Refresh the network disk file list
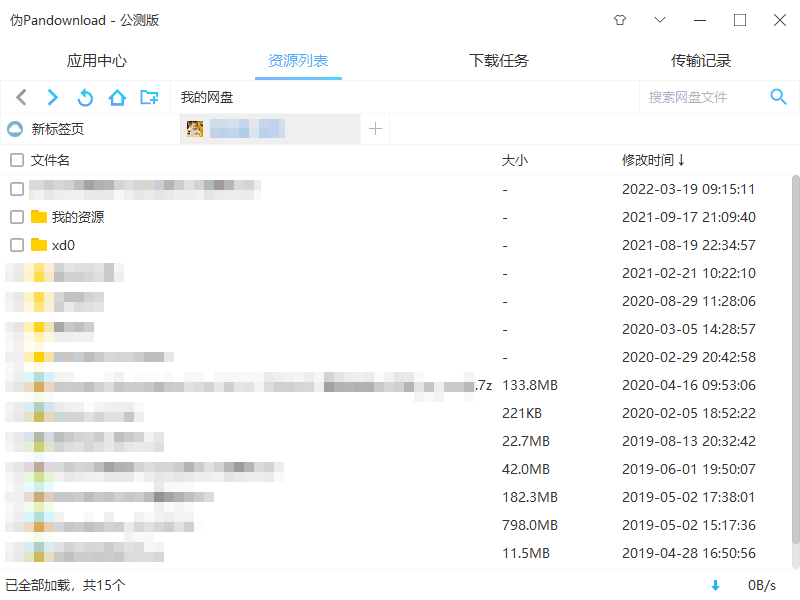This screenshot has width=800, height=600. pyautogui.click(x=85, y=97)
